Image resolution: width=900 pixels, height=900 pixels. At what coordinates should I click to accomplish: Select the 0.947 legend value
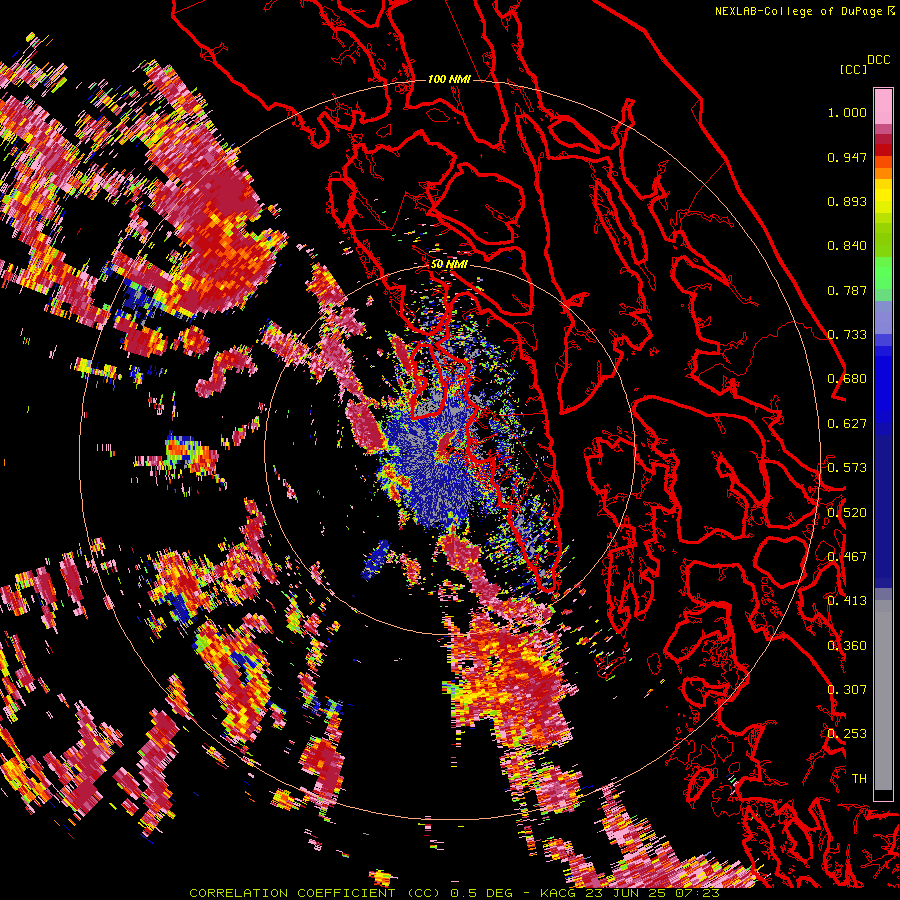pyautogui.click(x=847, y=157)
